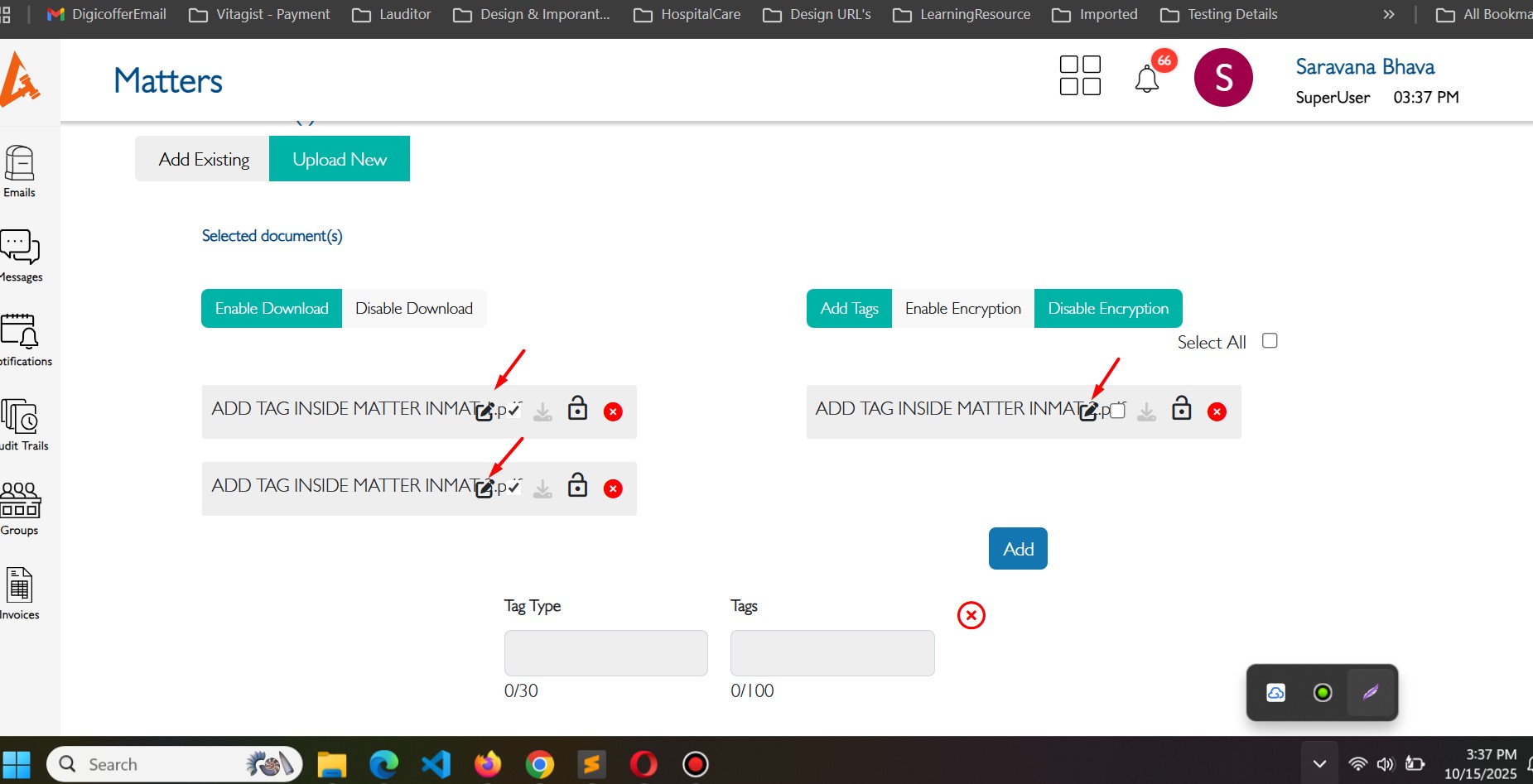Toggle checkbox on the right-side document

click(x=1118, y=411)
